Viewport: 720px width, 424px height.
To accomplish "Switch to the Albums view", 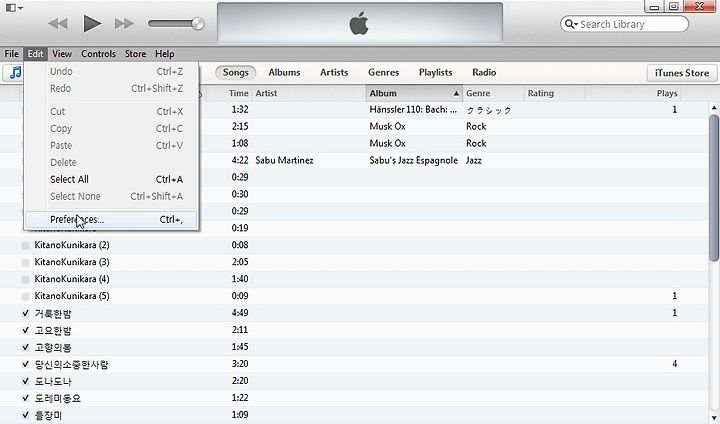I will pyautogui.click(x=284, y=73).
